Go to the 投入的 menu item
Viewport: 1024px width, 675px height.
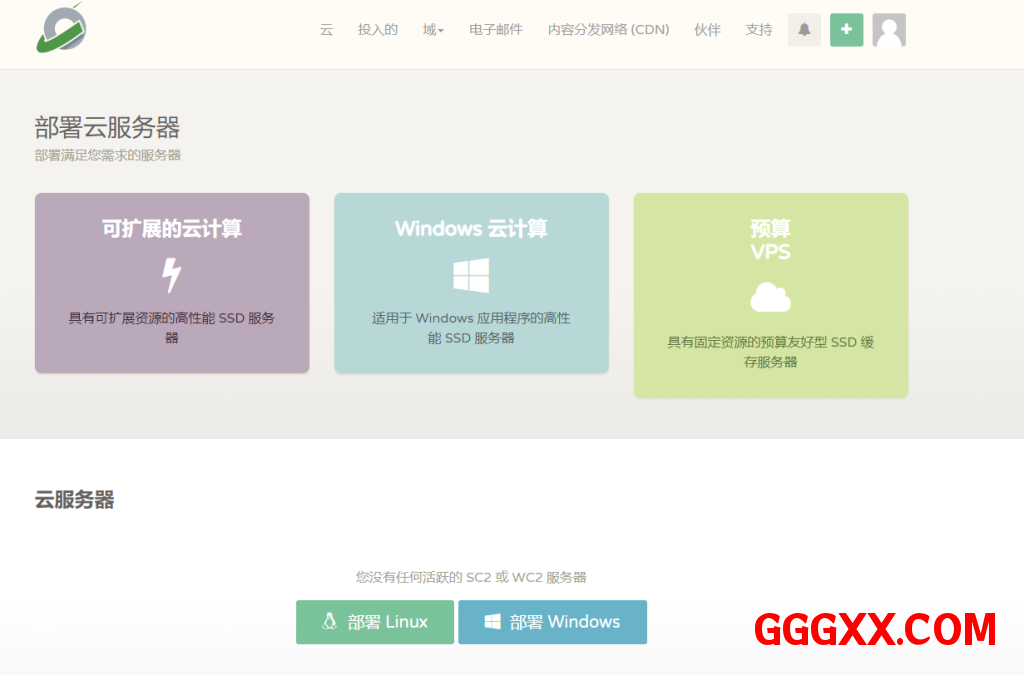pos(378,30)
